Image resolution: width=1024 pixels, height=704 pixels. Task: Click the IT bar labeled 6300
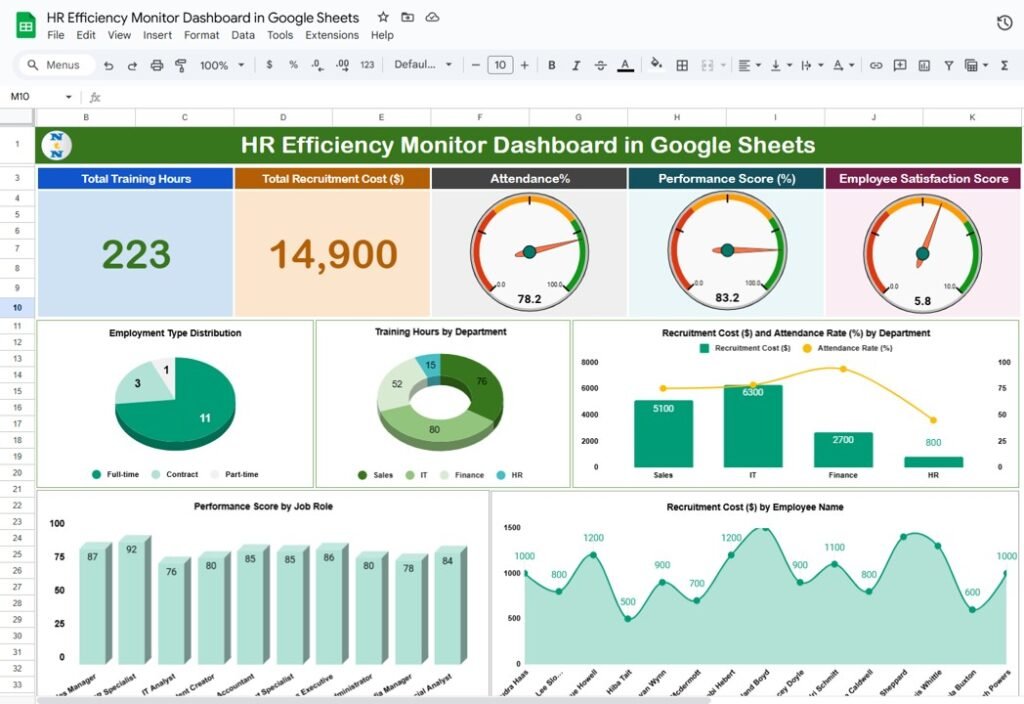(x=752, y=426)
